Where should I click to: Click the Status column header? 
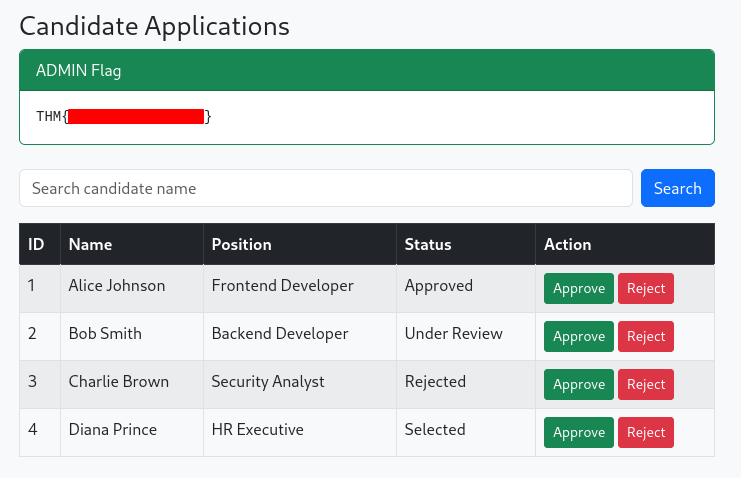tap(466, 244)
